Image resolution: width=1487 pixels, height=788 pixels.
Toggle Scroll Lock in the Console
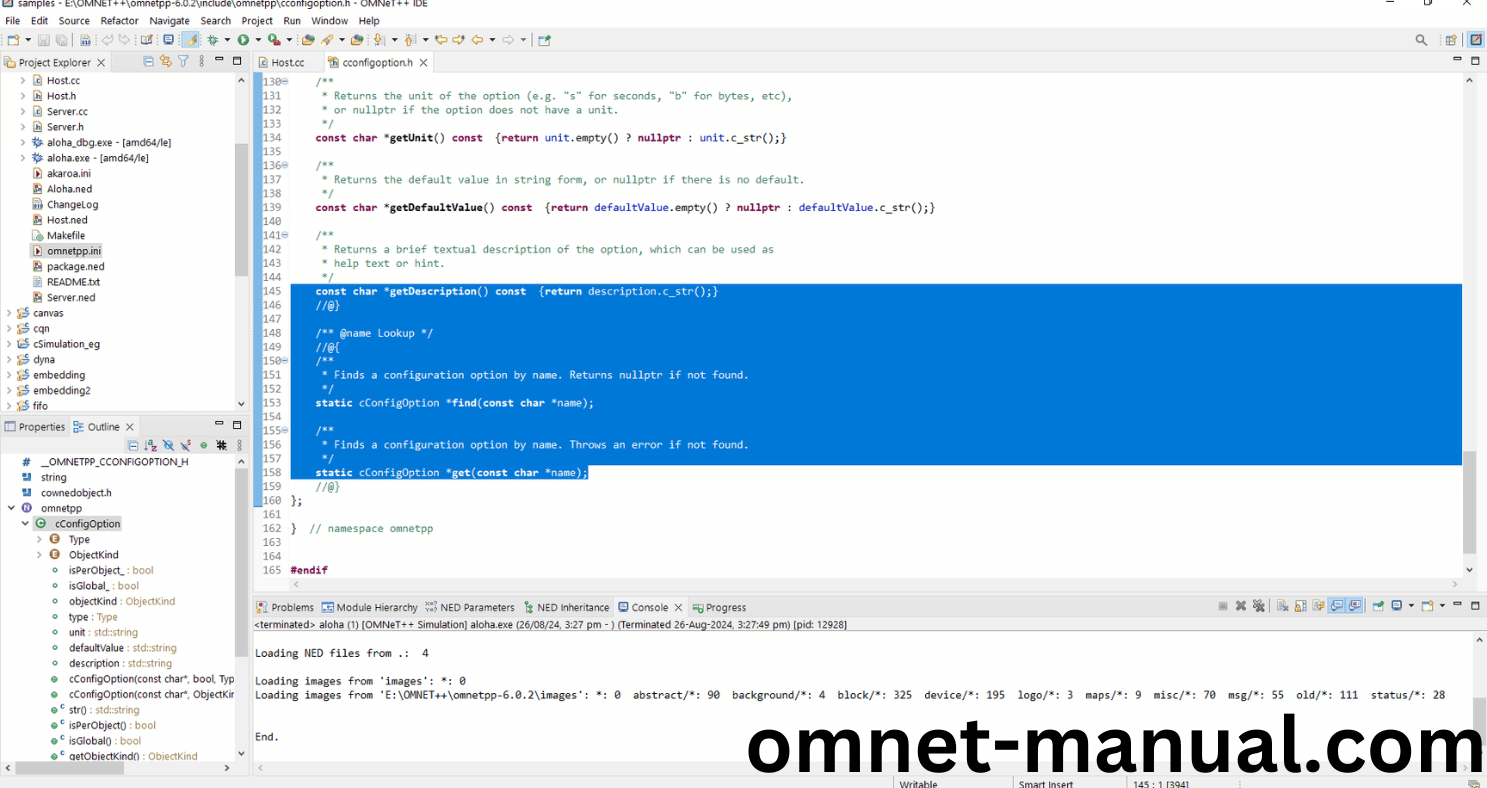(x=1301, y=606)
